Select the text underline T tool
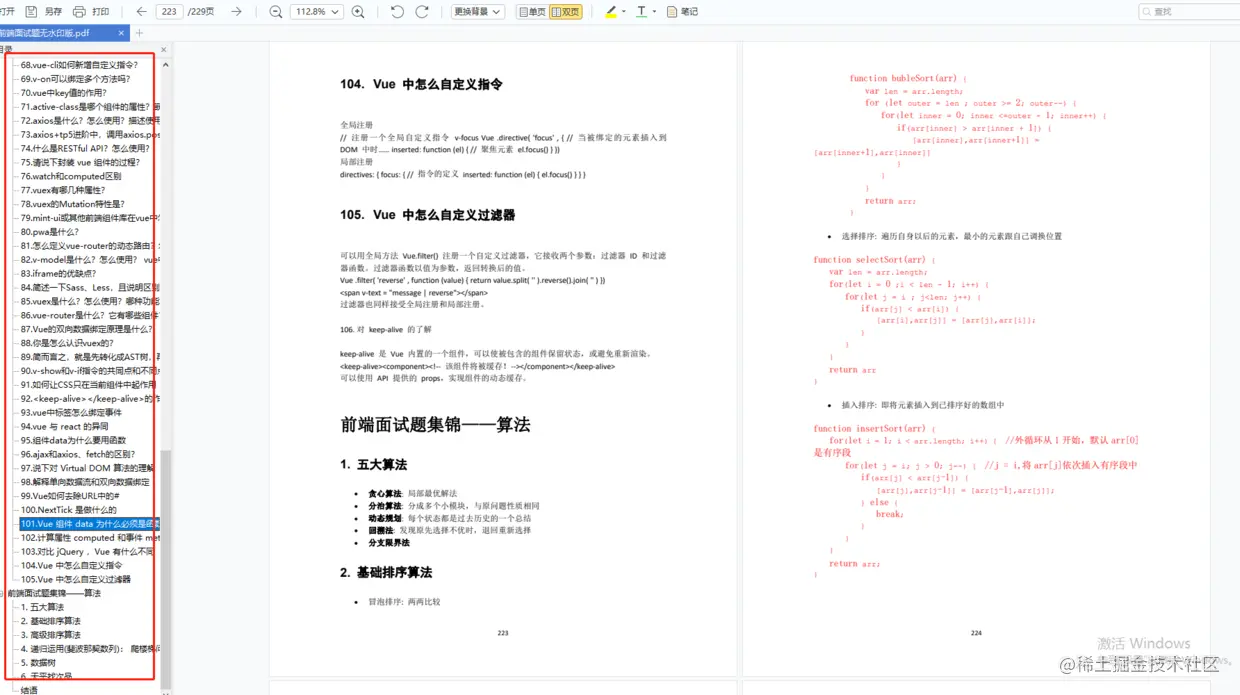 (x=641, y=12)
